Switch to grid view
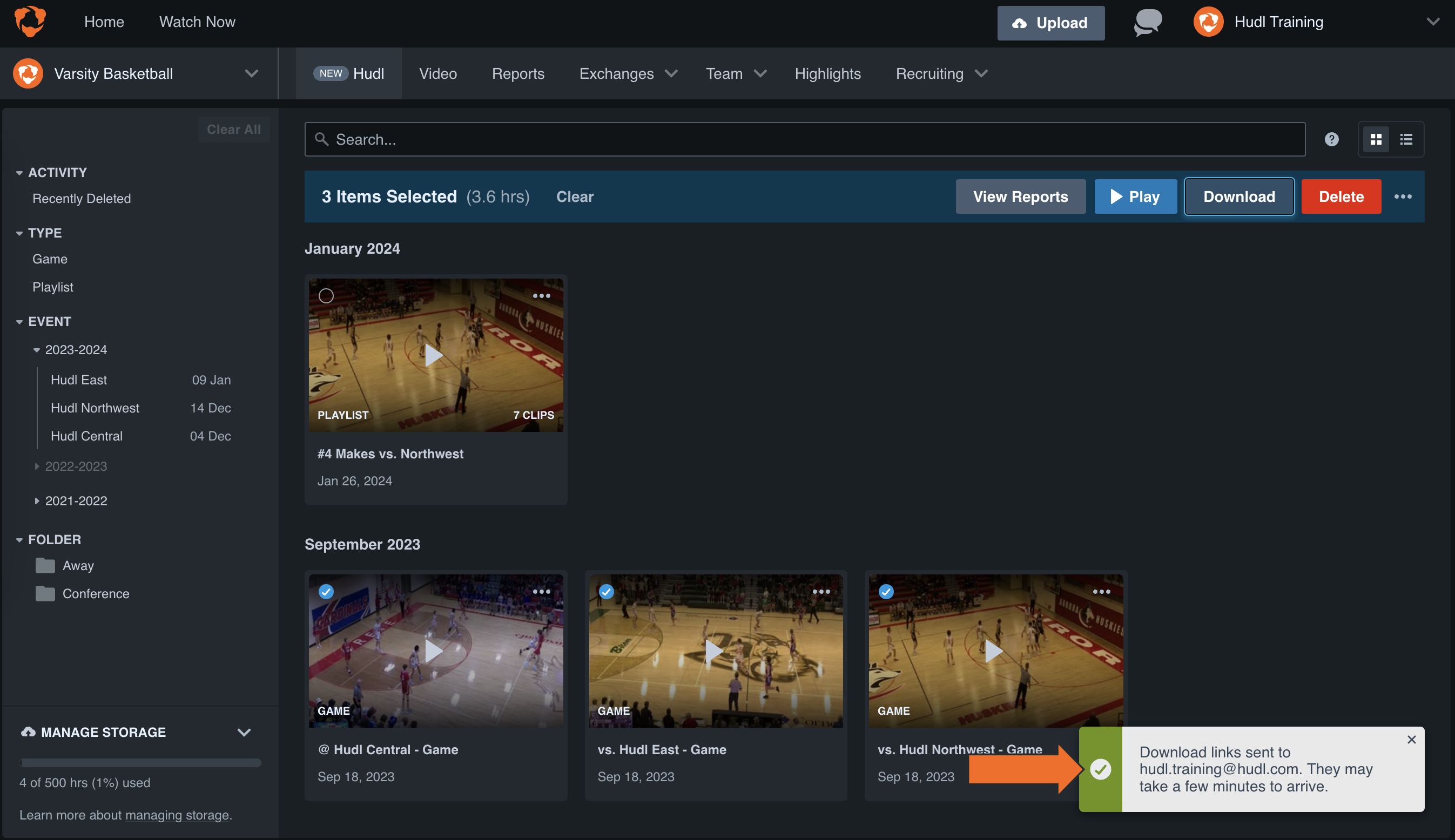Image resolution: width=1455 pixels, height=840 pixels. 1376,139
